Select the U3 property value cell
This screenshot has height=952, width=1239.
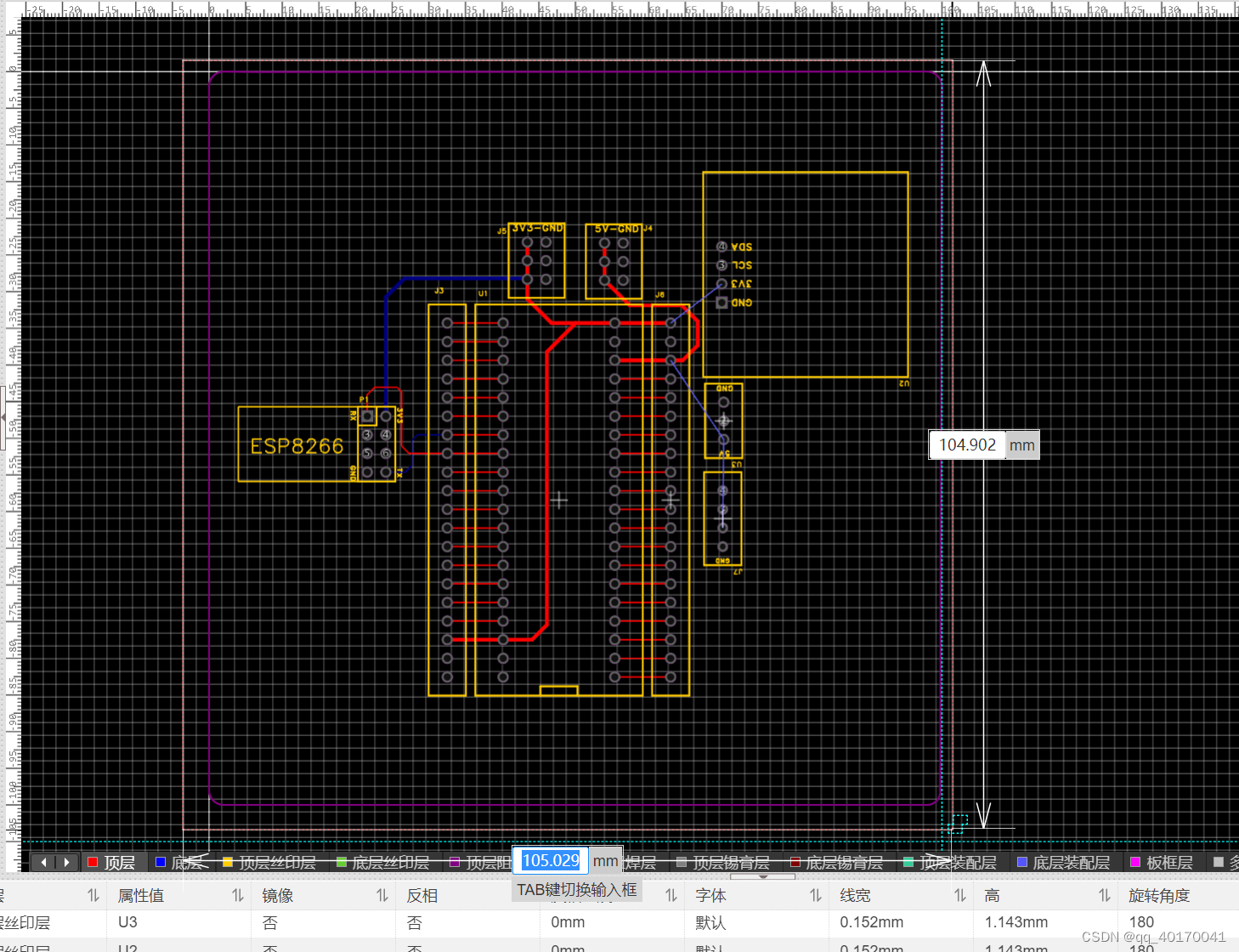point(178,922)
